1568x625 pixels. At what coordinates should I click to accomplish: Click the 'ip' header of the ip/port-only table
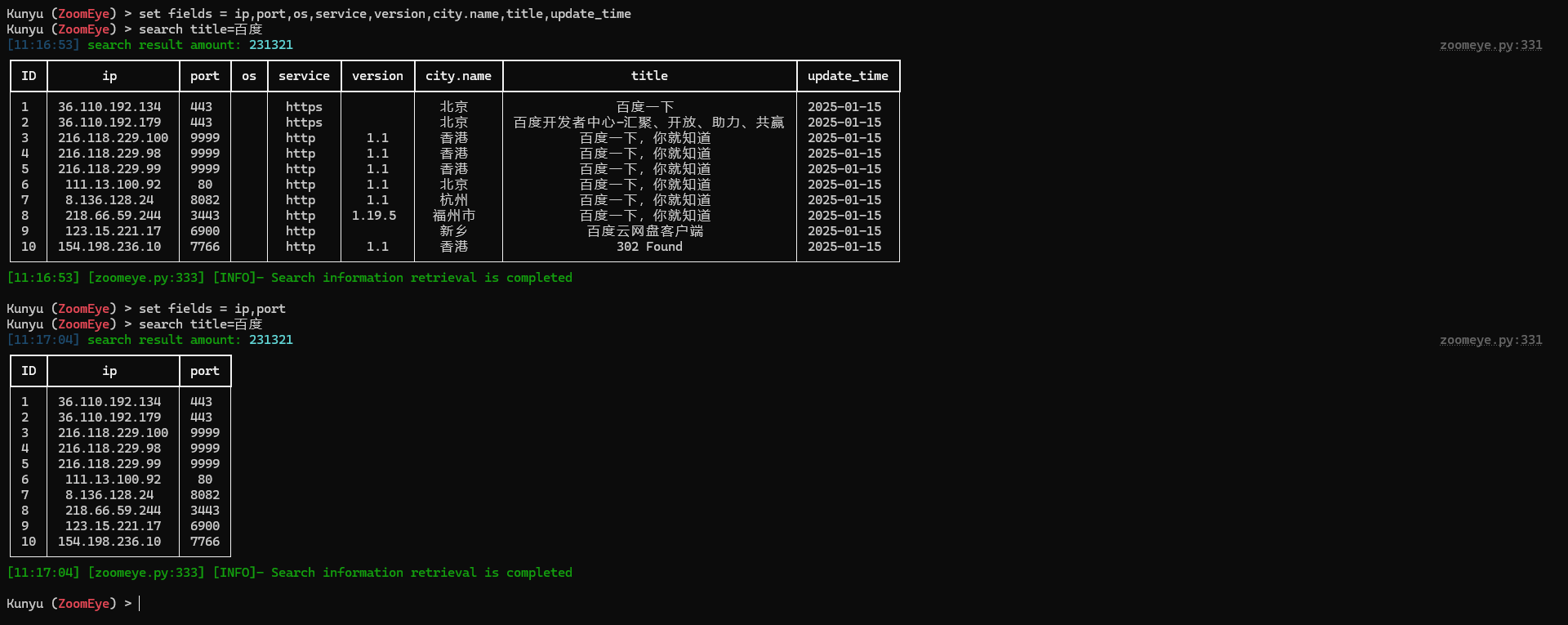tap(109, 371)
